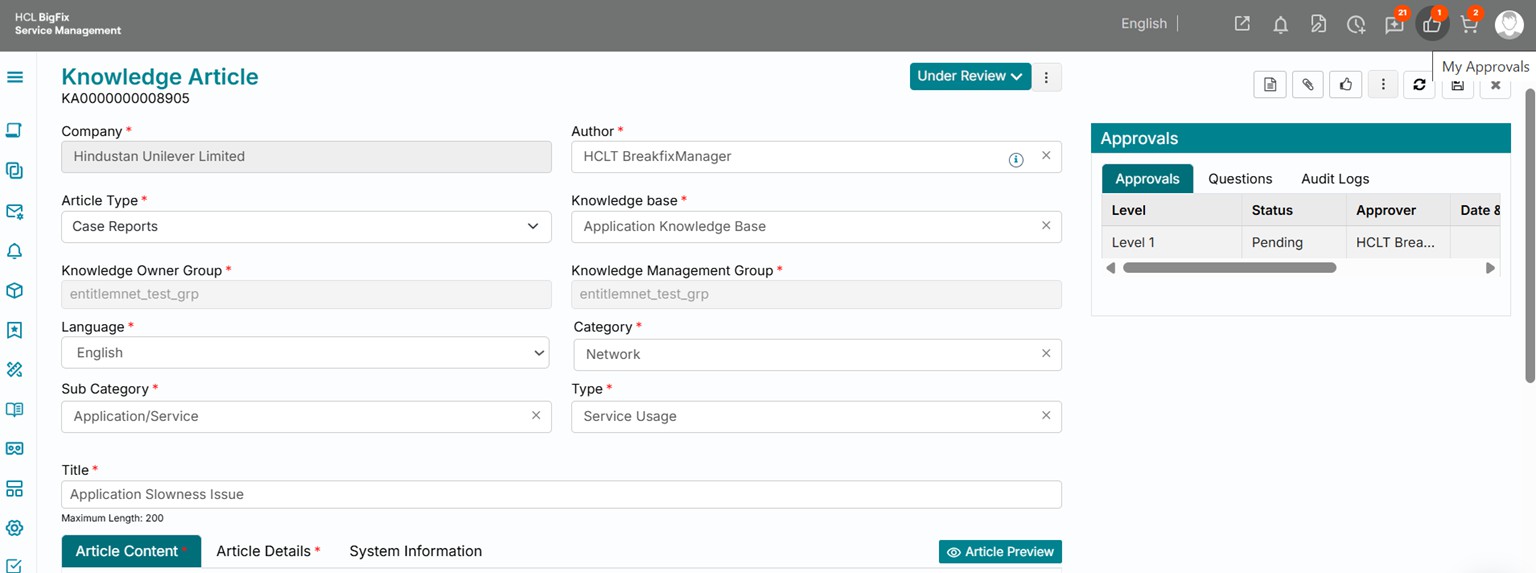Click the author info icon
Screen dimensions: 1536x573
pyautogui.click(x=1016, y=159)
